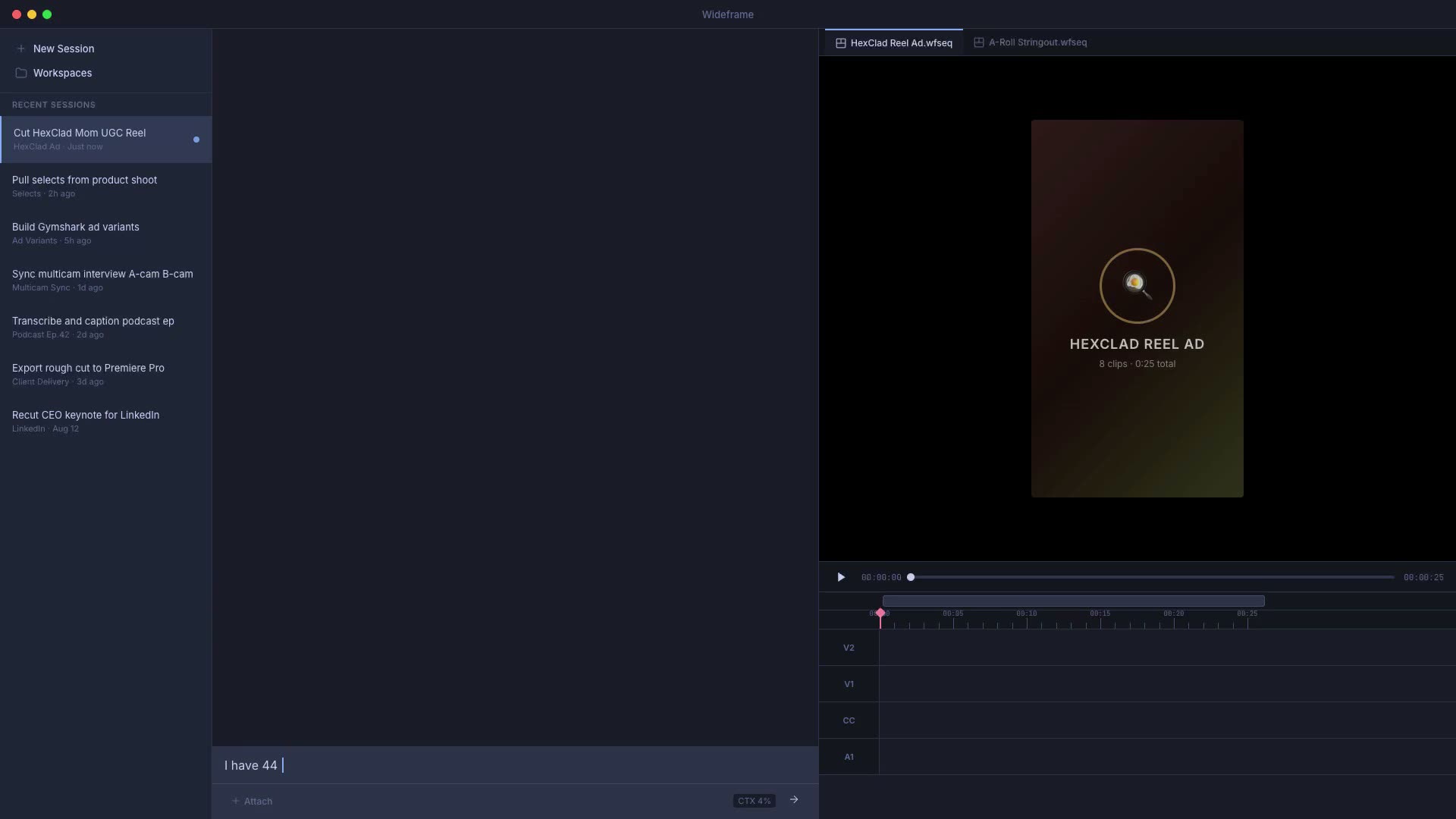The image size is (1456, 819).
Task: Open Transcribe and caption podcast ep session
Action: pyautogui.click(x=106, y=328)
